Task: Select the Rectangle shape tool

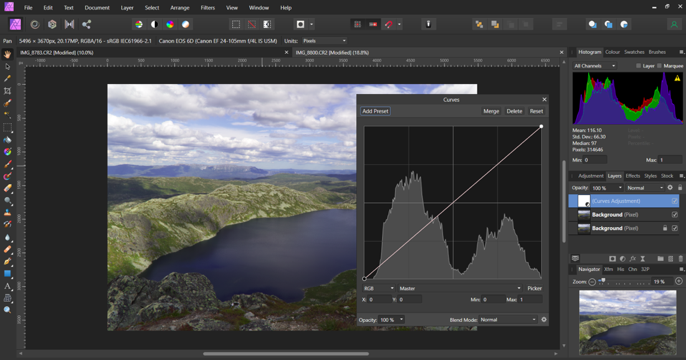Action: pyautogui.click(x=7, y=274)
